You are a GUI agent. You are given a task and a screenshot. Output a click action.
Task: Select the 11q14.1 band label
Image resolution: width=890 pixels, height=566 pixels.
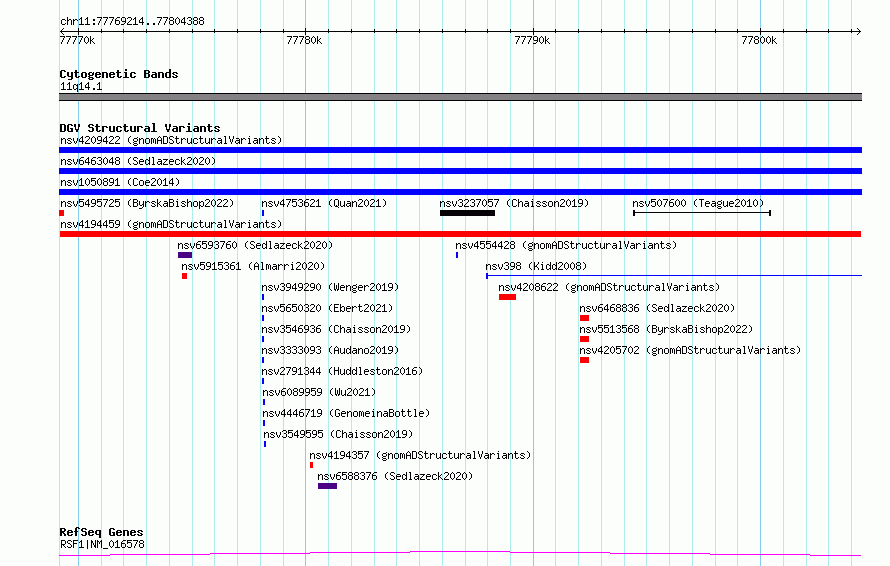click(81, 86)
